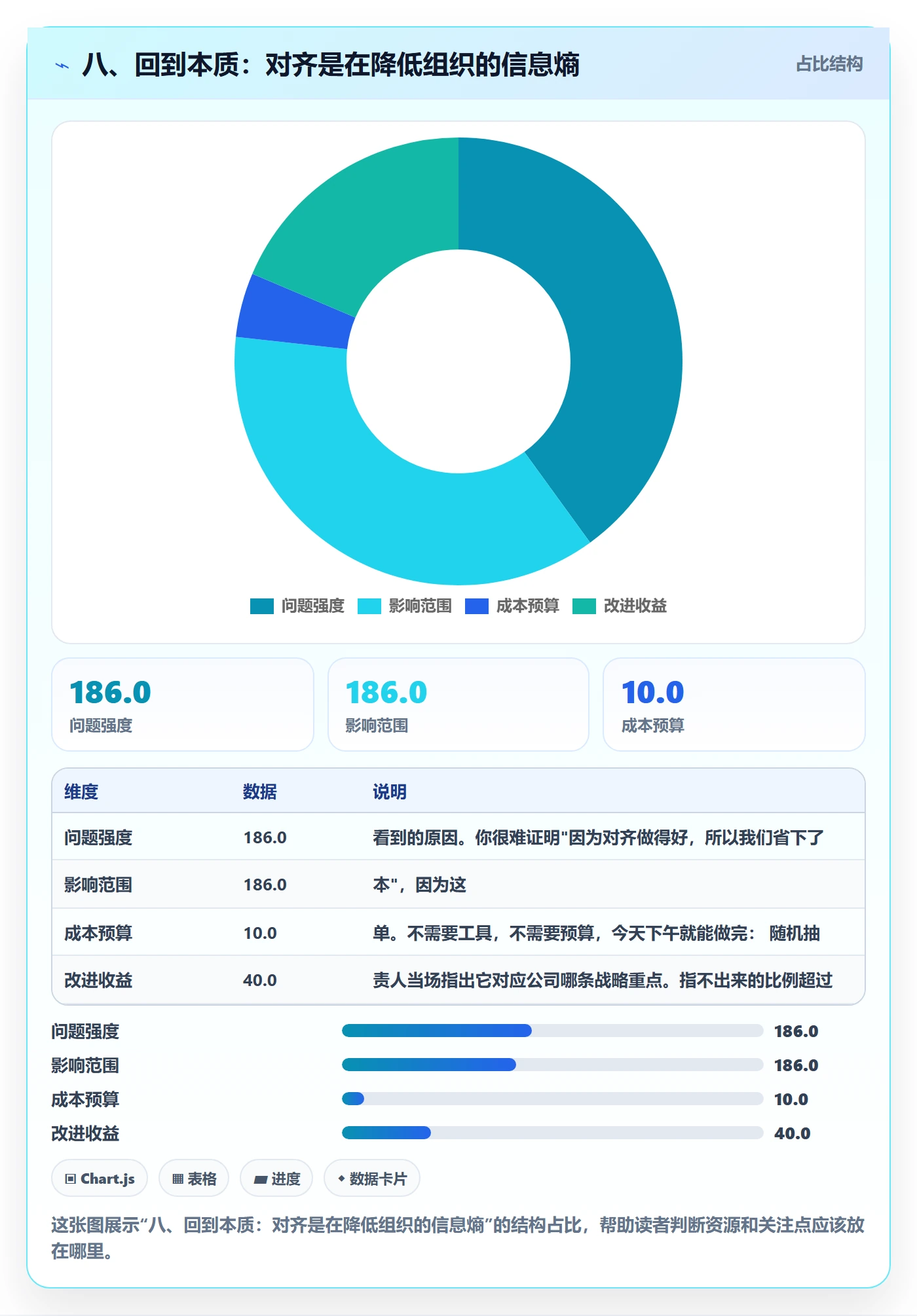Toggle the 影响范围 legend swatch

369,606
